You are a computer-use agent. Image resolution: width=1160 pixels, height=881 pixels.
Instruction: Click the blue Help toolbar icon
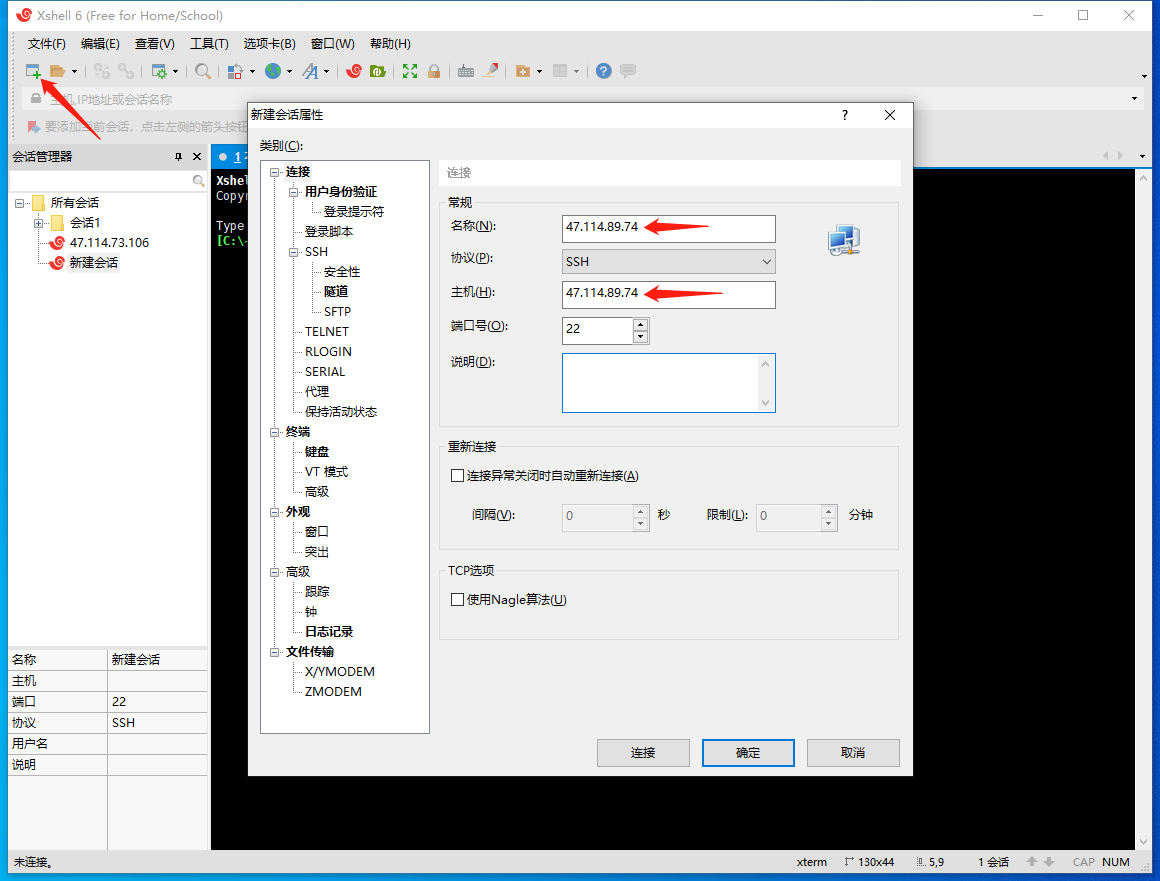pyautogui.click(x=602, y=71)
